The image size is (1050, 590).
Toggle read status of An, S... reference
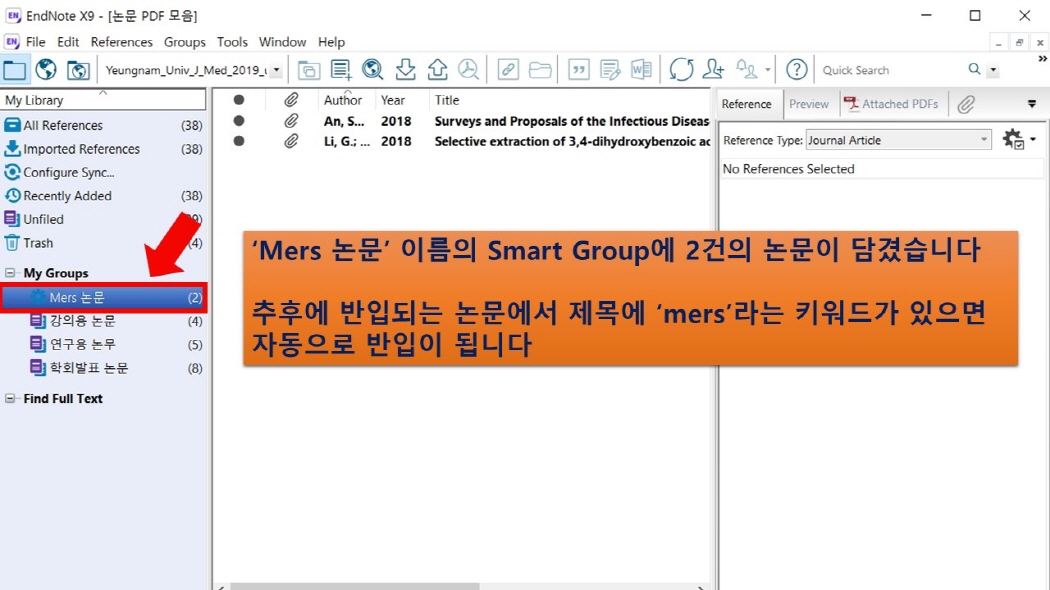[238, 121]
